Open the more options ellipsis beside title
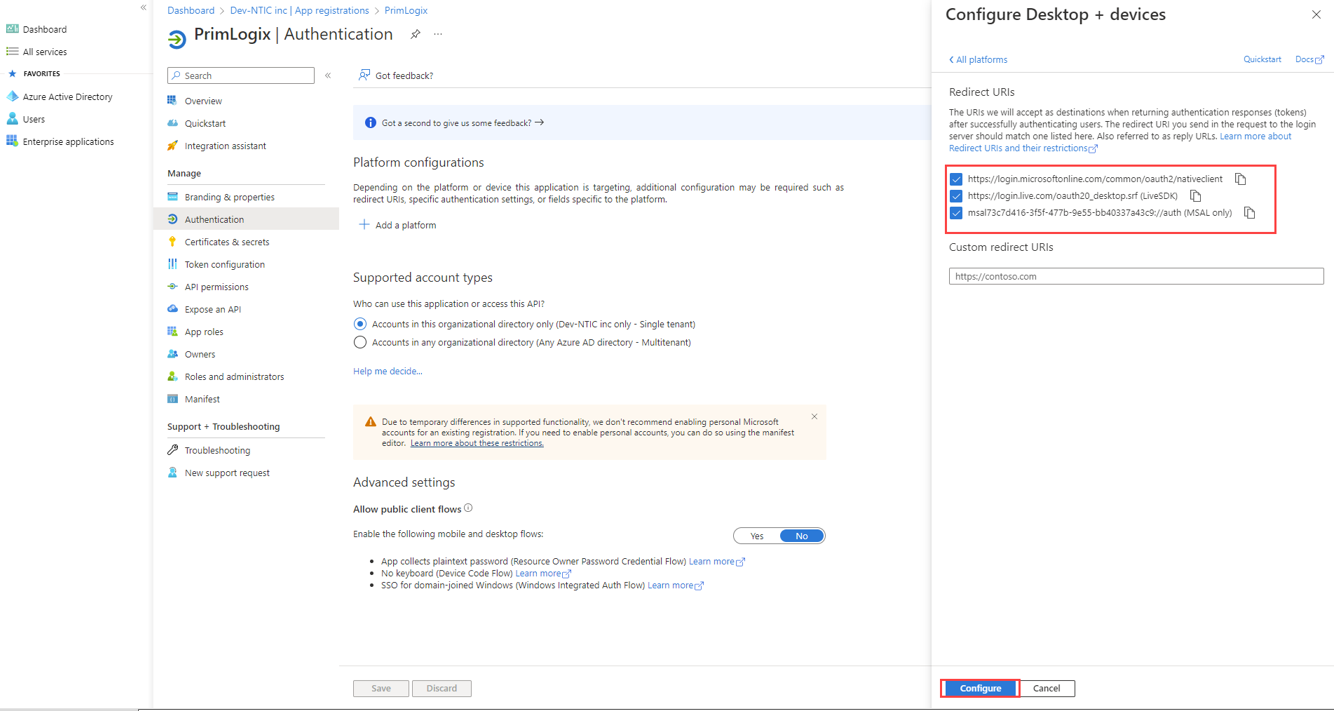 438,34
